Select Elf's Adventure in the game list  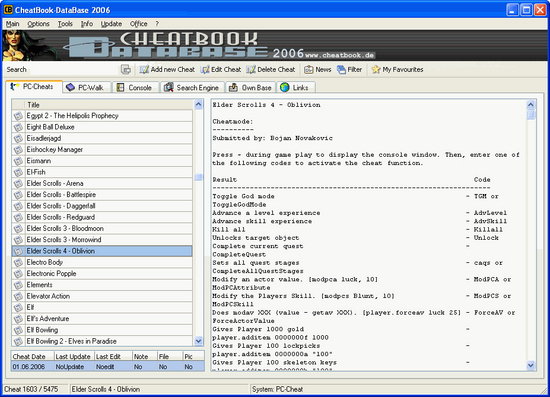(x=102, y=319)
